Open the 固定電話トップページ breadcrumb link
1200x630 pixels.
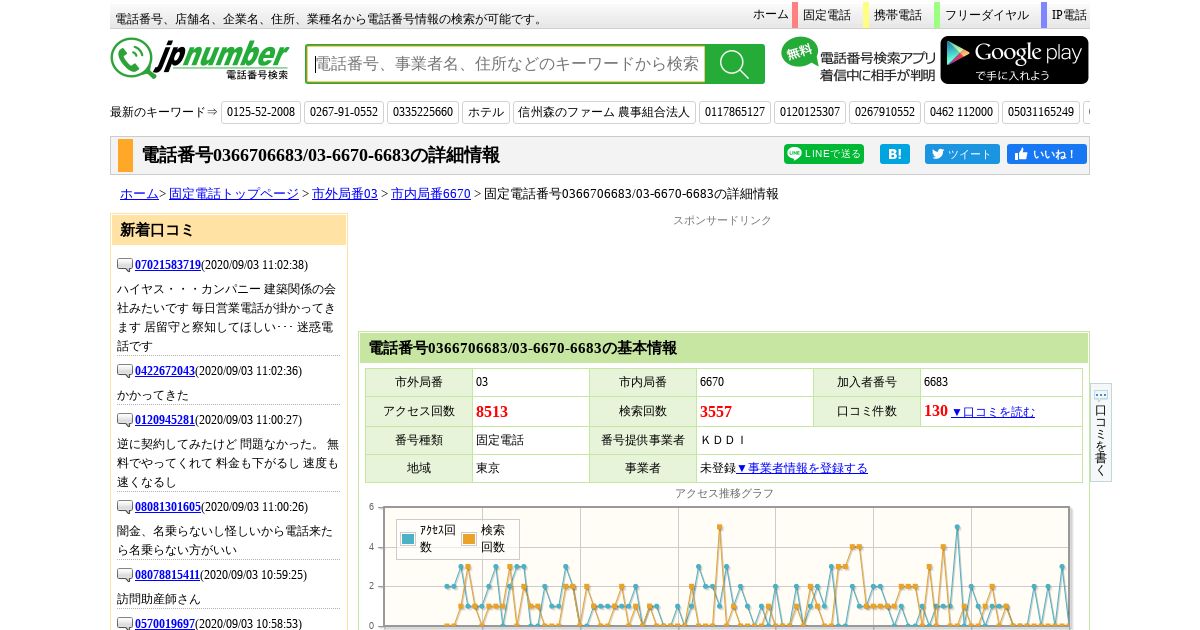click(x=233, y=194)
